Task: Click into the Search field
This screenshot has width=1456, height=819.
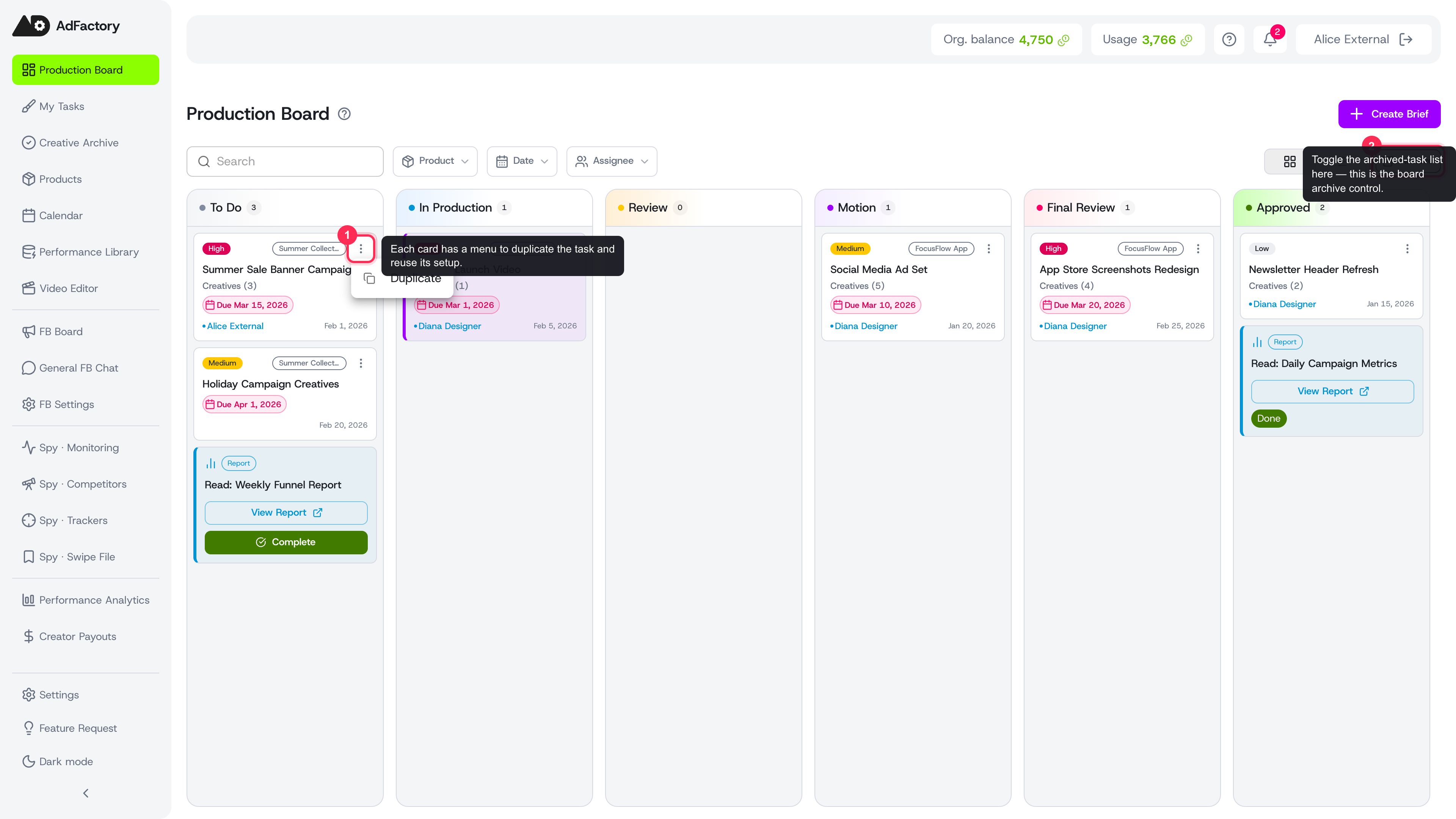Action: click(285, 162)
